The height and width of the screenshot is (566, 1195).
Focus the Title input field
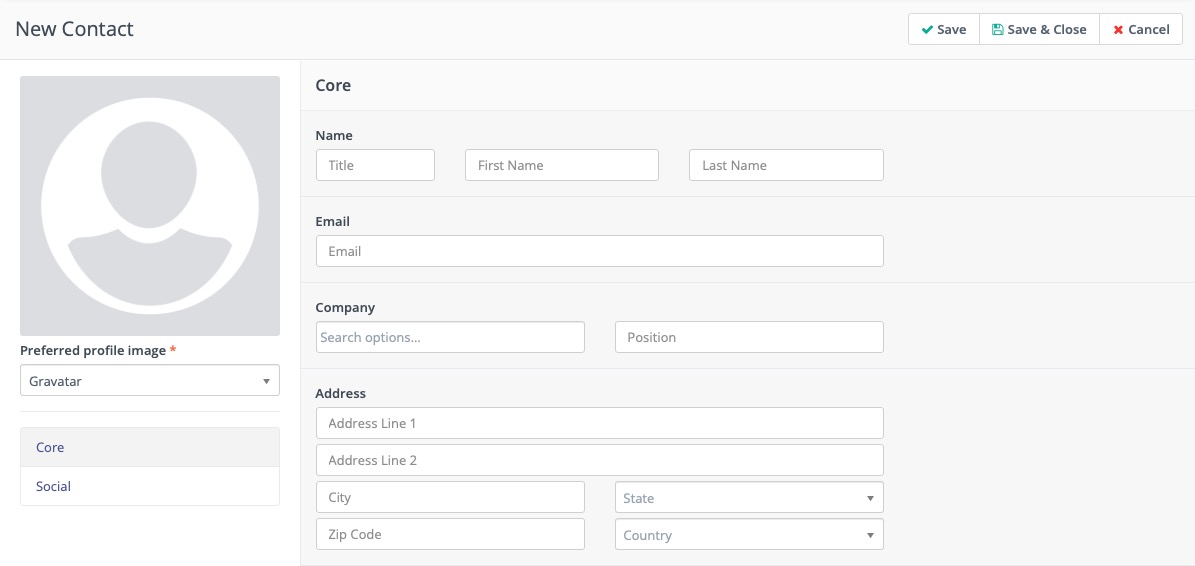(x=375, y=165)
